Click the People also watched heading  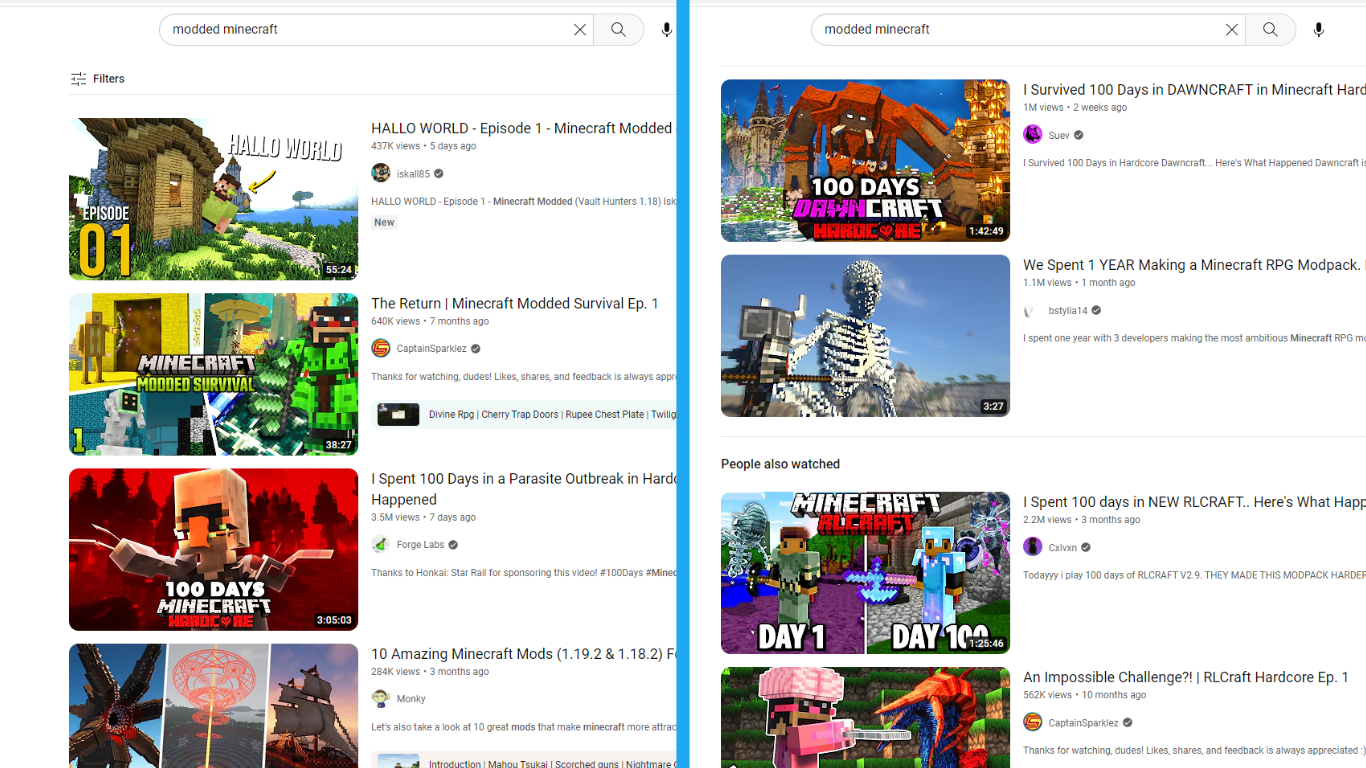coord(780,464)
